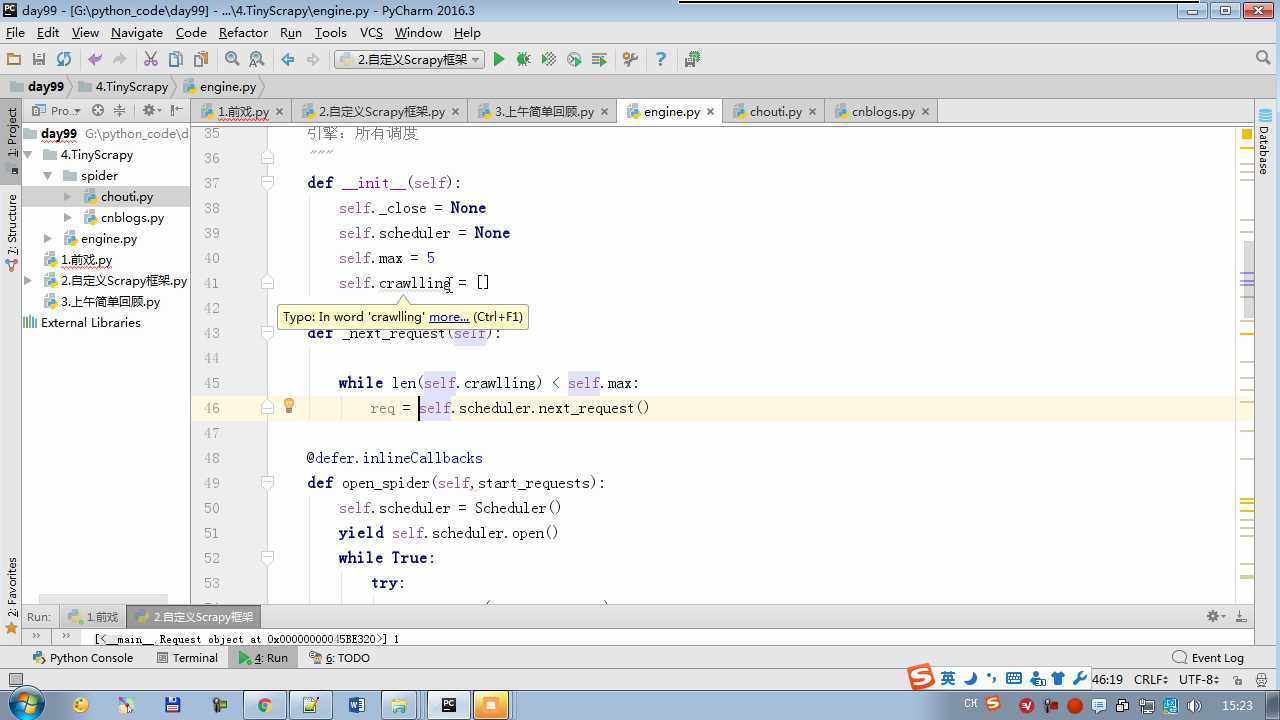
Task: Click the intention lightbulb on line 46
Action: [x=289, y=406]
